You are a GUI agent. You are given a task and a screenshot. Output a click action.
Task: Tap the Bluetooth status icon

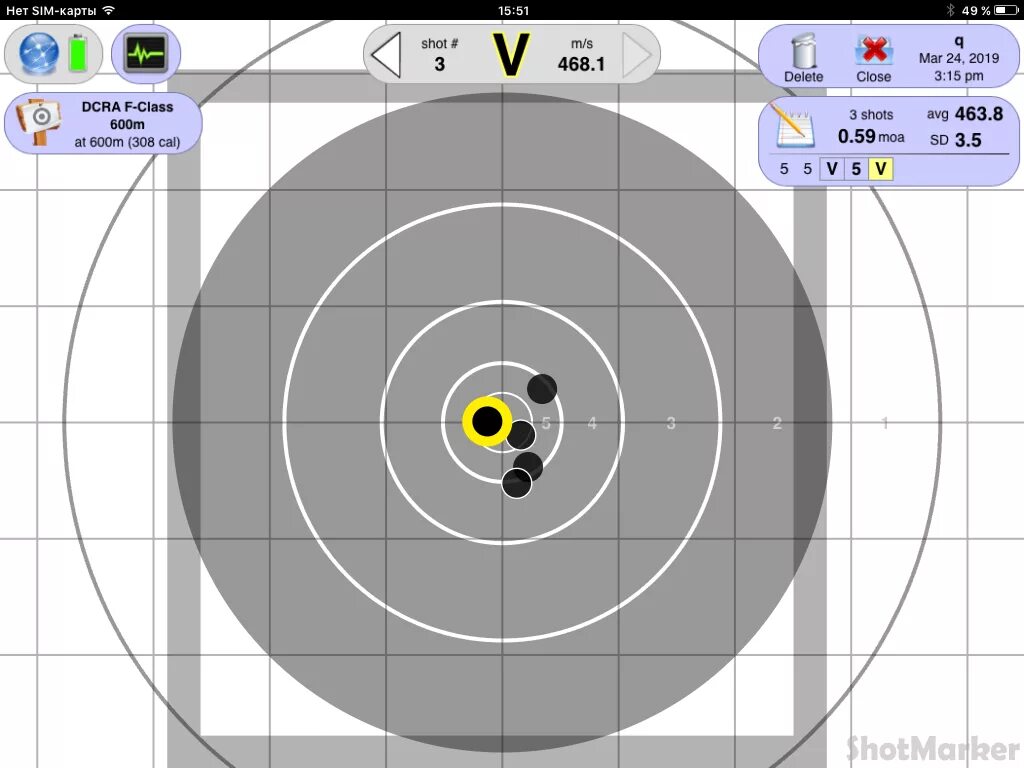pyautogui.click(x=950, y=10)
